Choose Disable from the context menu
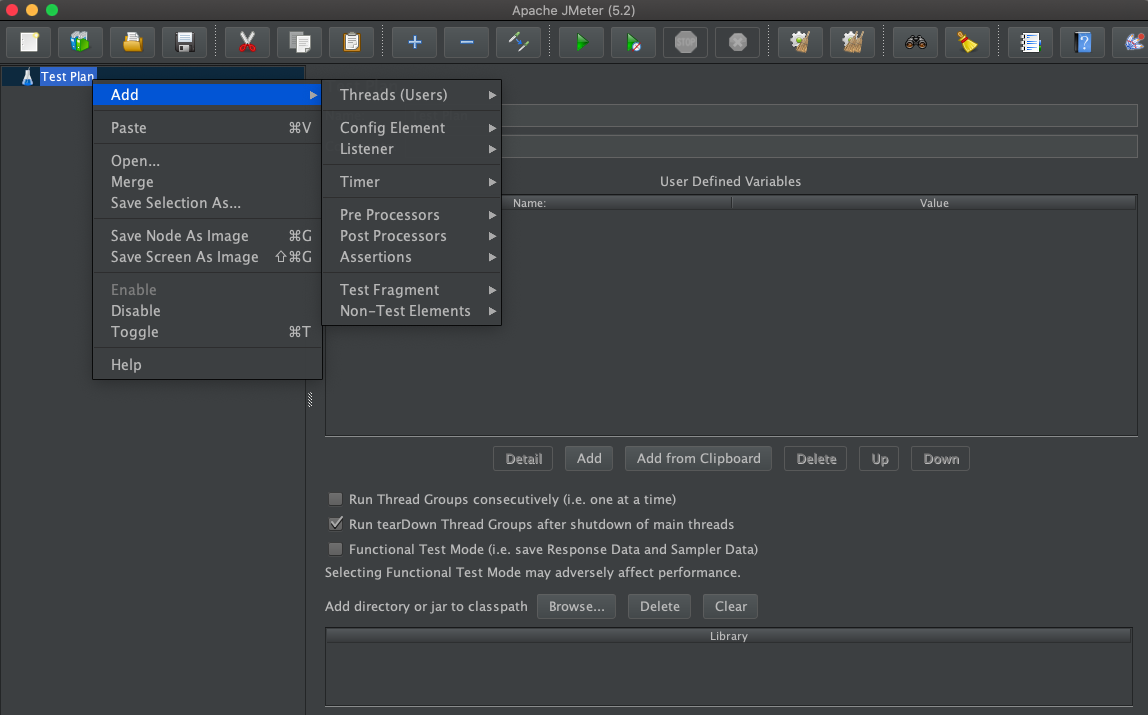Image resolution: width=1148 pixels, height=715 pixels. [x=136, y=311]
